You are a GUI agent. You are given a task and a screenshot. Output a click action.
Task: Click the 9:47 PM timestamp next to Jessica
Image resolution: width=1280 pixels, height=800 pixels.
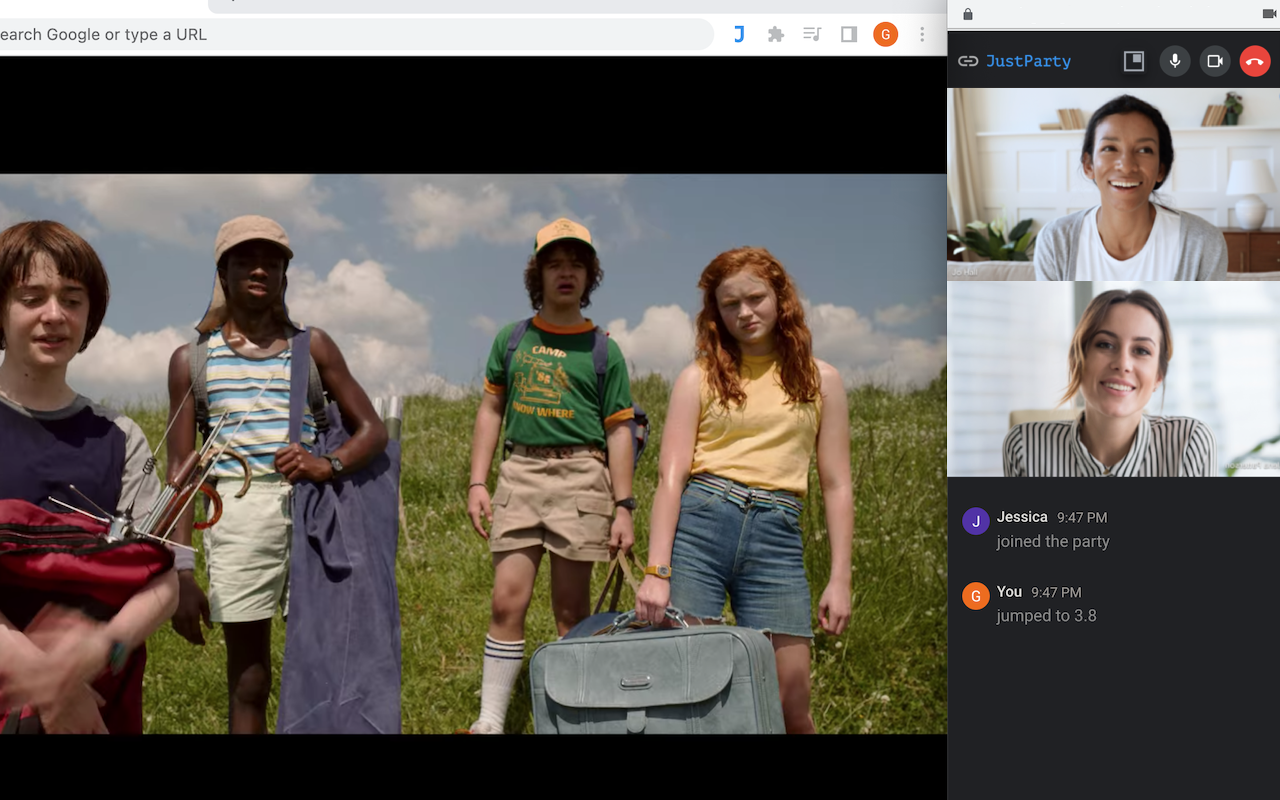coord(1082,517)
